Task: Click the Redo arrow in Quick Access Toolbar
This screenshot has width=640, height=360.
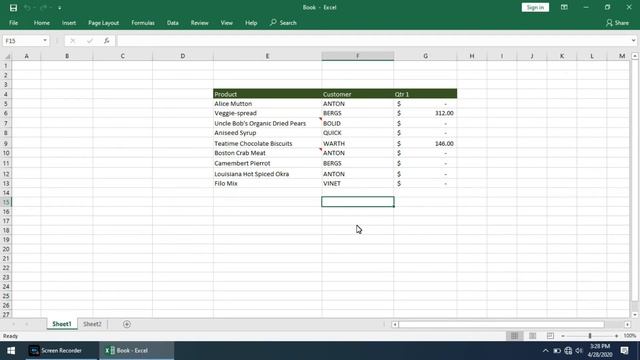Action: 43,8
